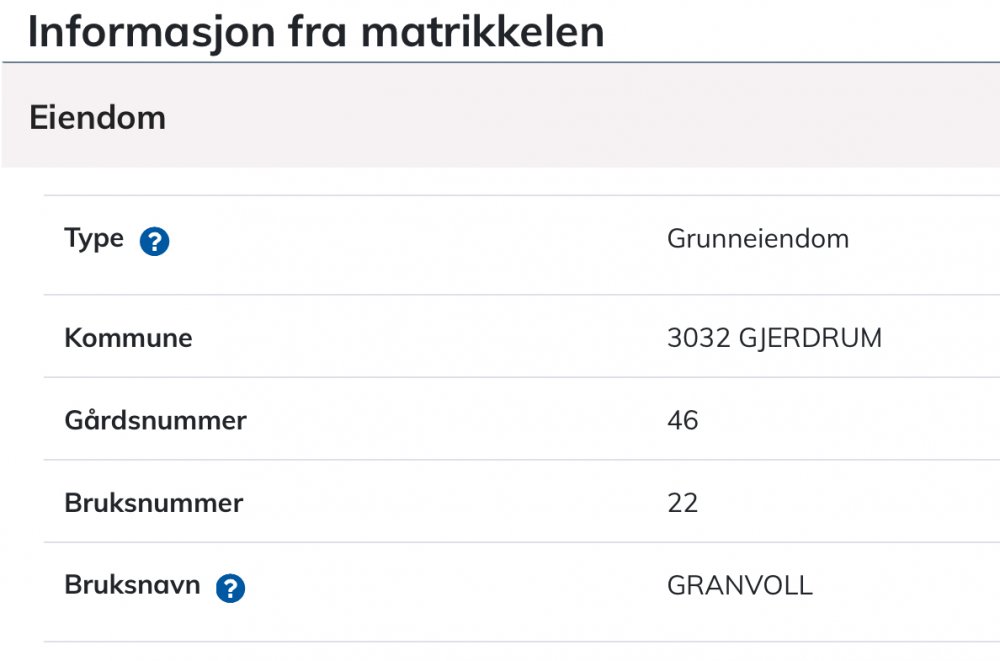Click the word 'matrikkelen' in the page title
The height and width of the screenshot is (661, 1000).
click(483, 32)
